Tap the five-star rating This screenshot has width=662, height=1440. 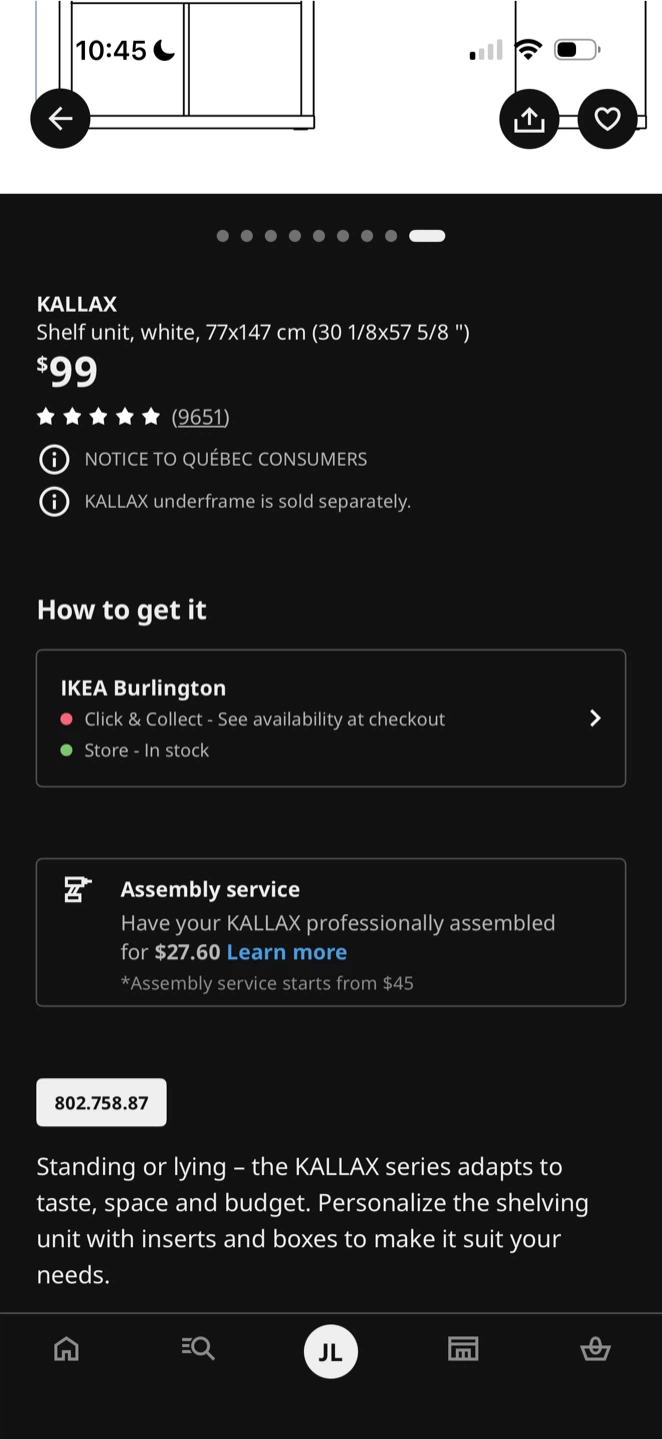click(x=98, y=416)
